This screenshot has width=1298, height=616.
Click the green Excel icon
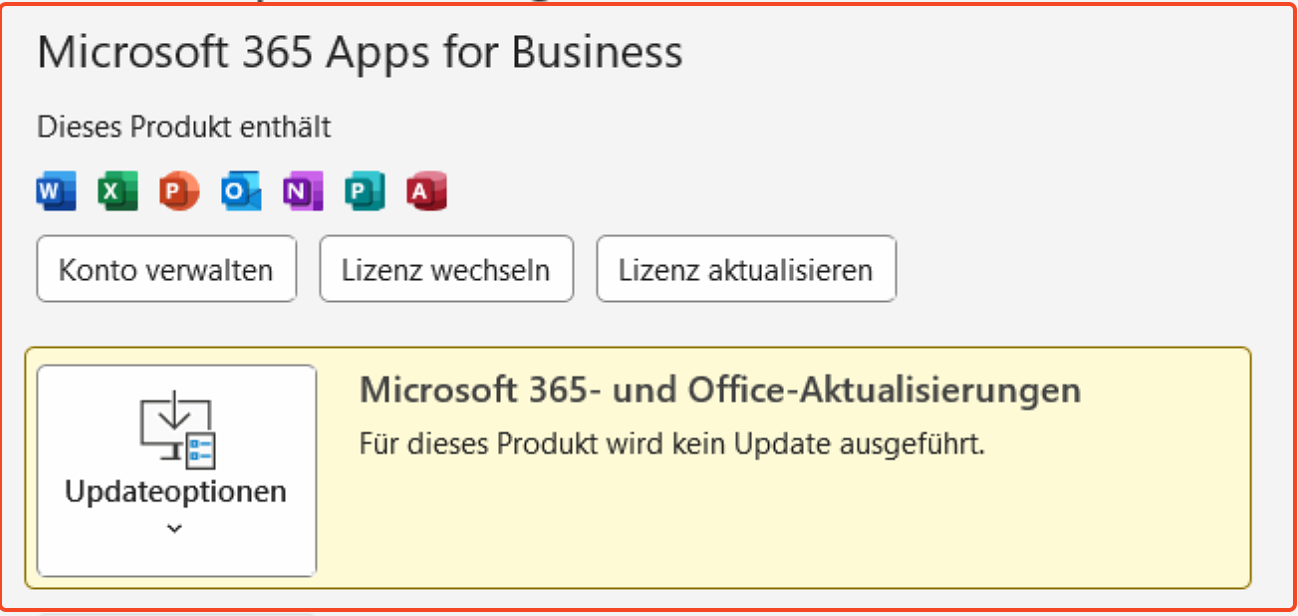pyautogui.click(x=118, y=191)
